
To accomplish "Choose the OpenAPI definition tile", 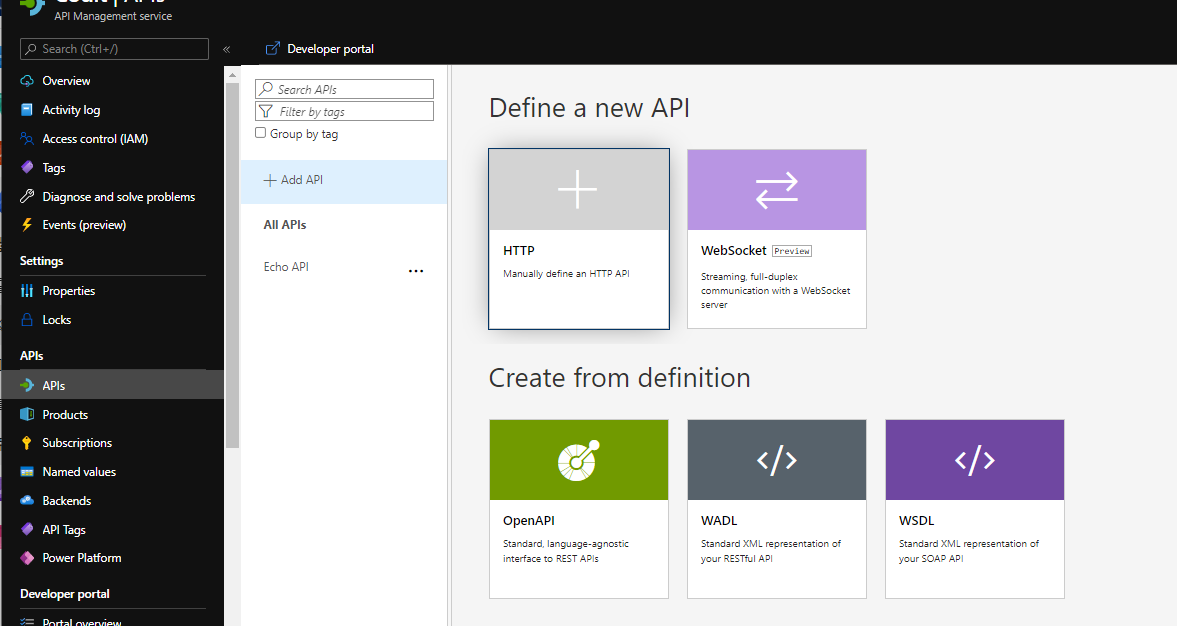I will coord(578,508).
